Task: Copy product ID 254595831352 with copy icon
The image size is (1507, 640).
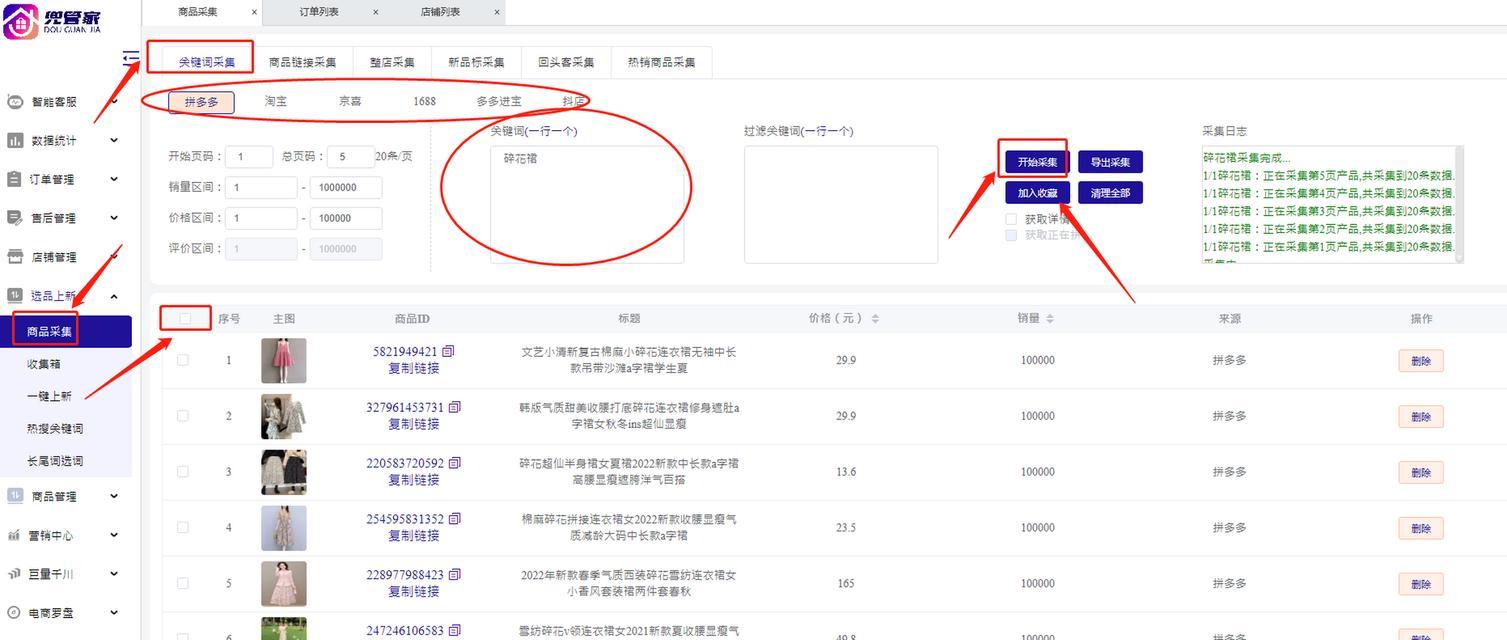Action: coord(455,520)
